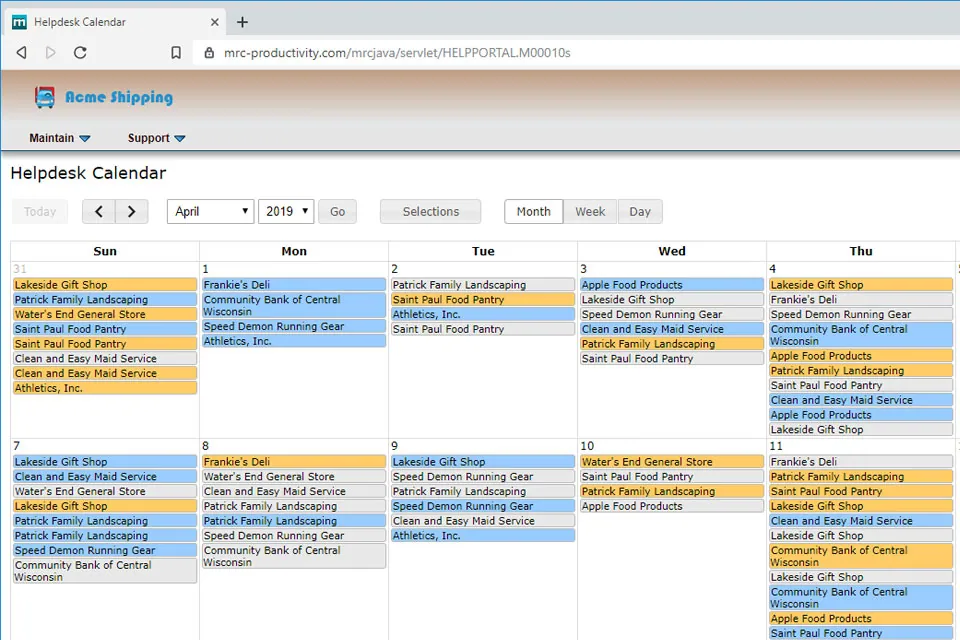Click the Helpdesk Calendar tab favicon
The height and width of the screenshot is (640, 960).
click(x=20, y=22)
